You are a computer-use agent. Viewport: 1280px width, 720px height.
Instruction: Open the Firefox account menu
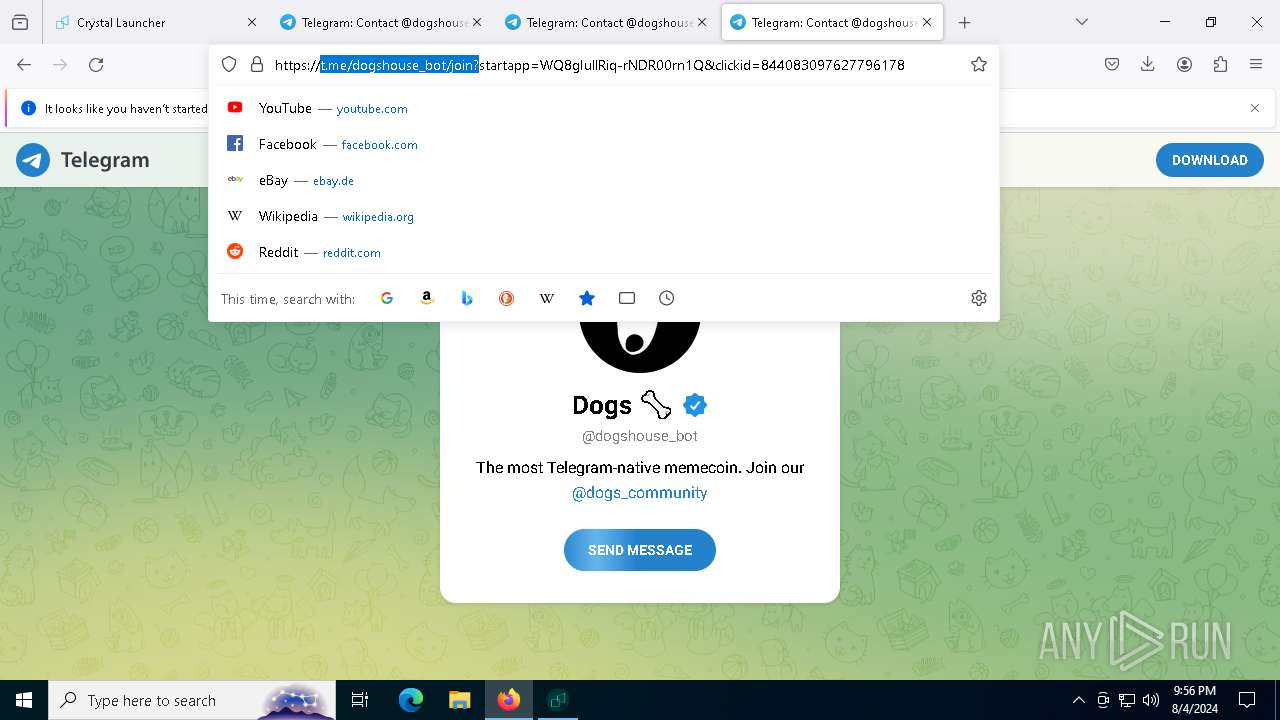pyautogui.click(x=1184, y=64)
